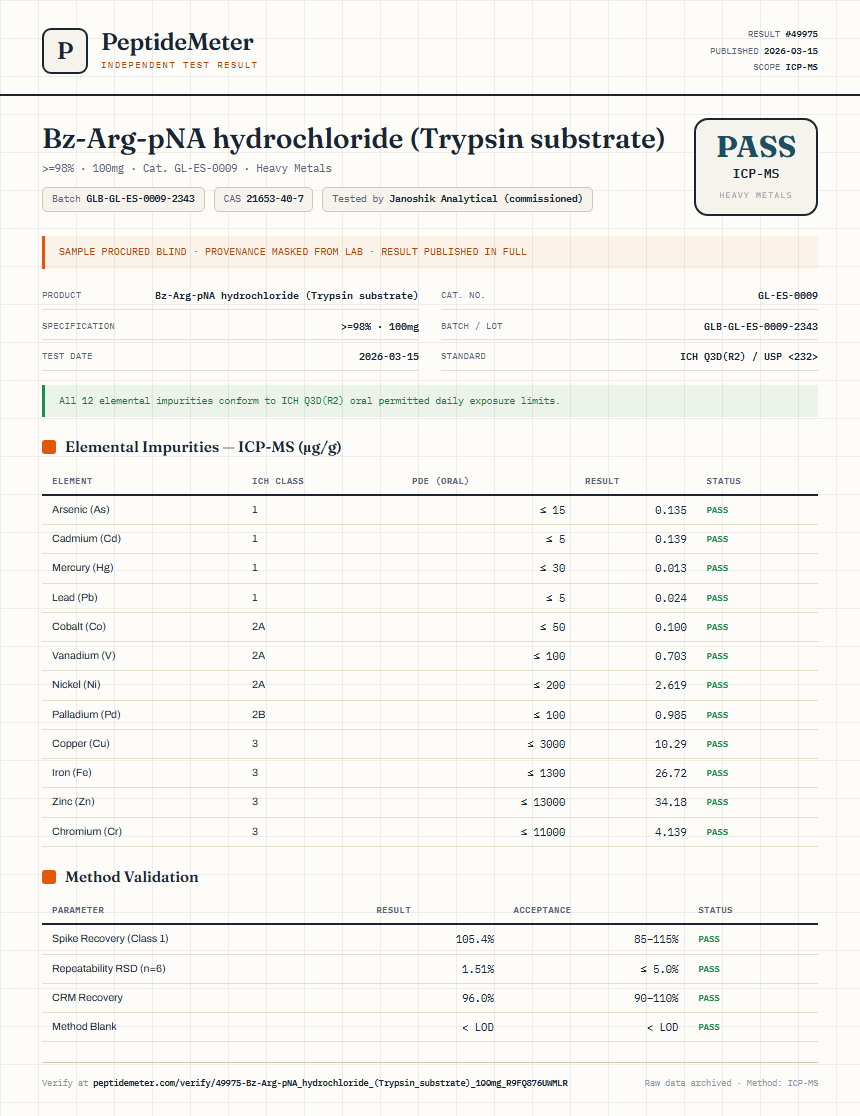Image resolution: width=860 pixels, height=1116 pixels.
Task: Click the PDE (ORAL) column header
Action: click(440, 481)
